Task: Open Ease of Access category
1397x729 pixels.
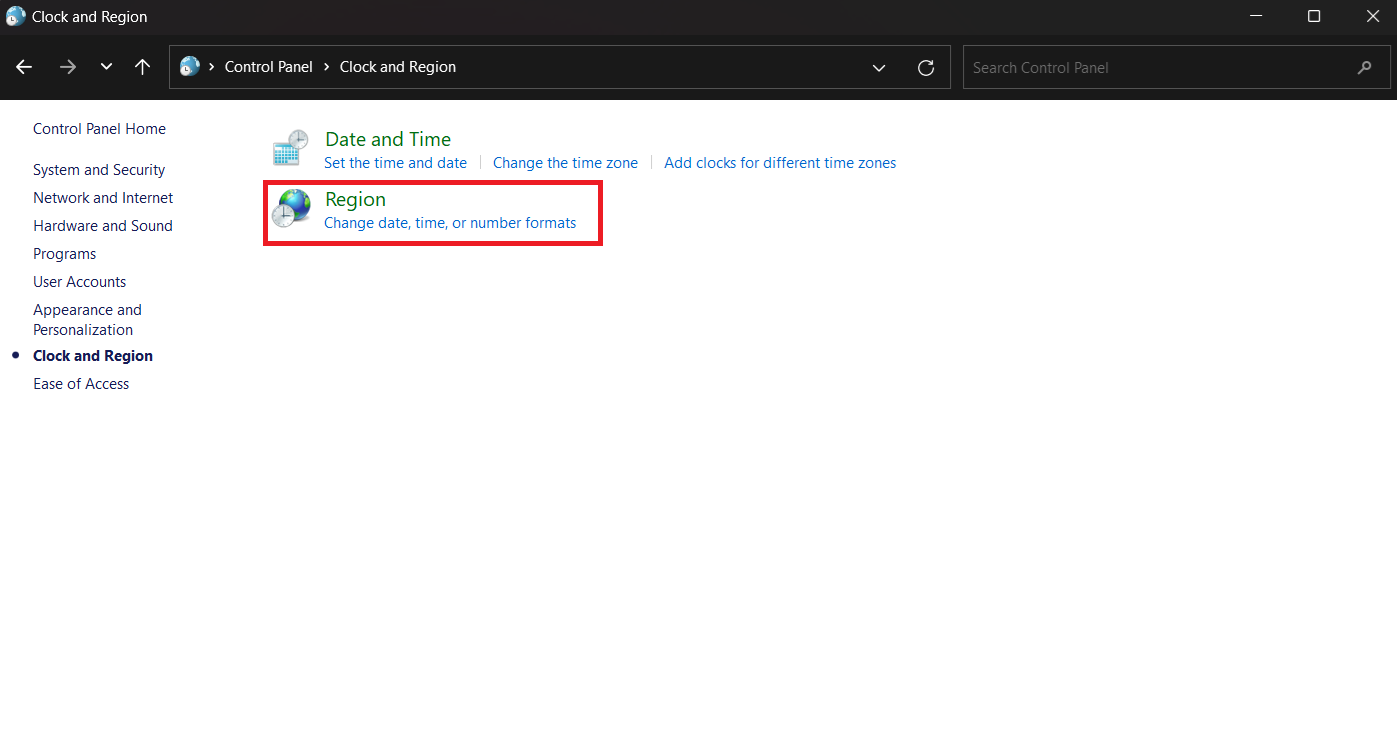Action: tap(81, 384)
